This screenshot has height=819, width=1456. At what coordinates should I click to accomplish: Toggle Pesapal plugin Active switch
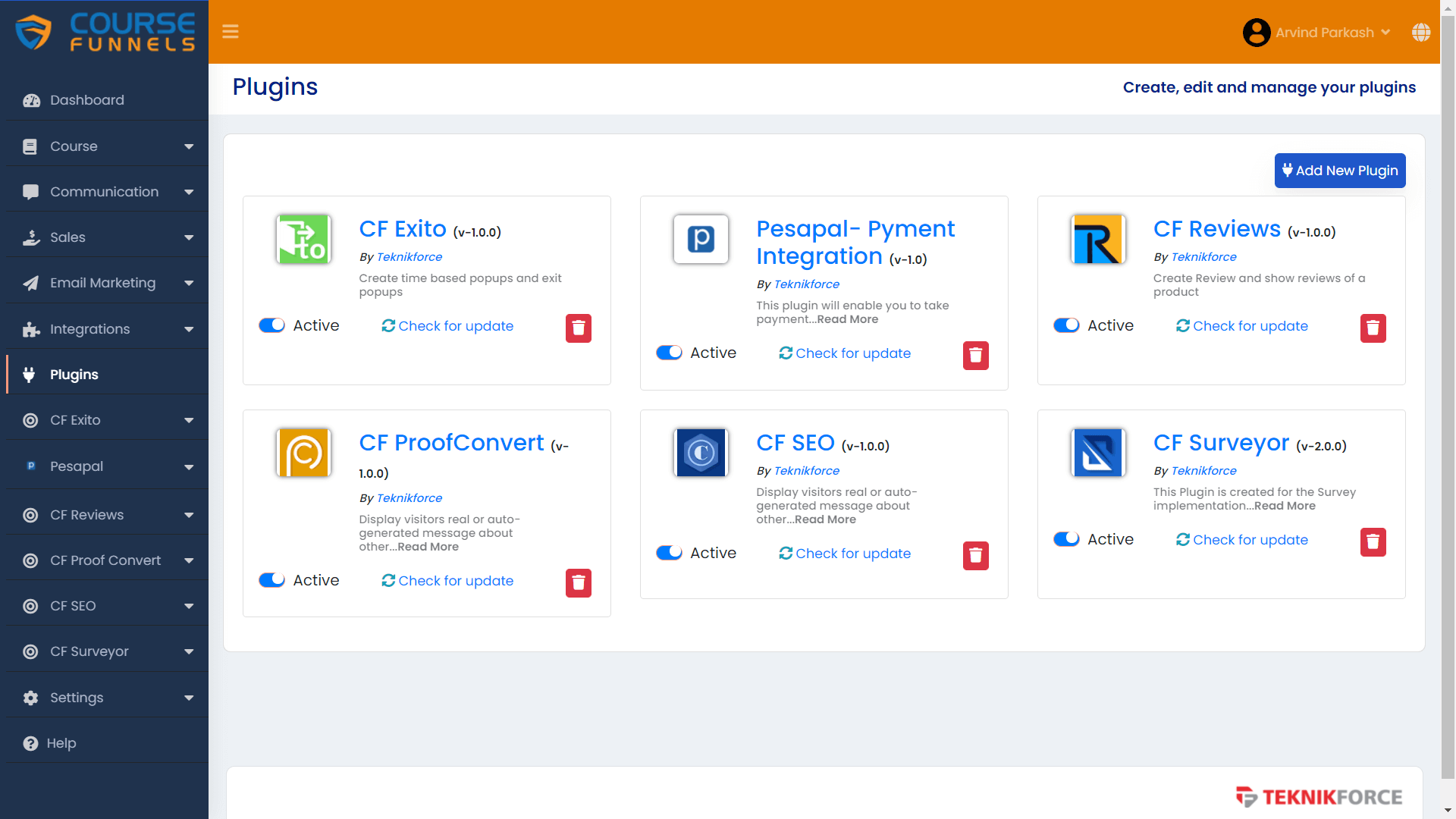tap(670, 353)
